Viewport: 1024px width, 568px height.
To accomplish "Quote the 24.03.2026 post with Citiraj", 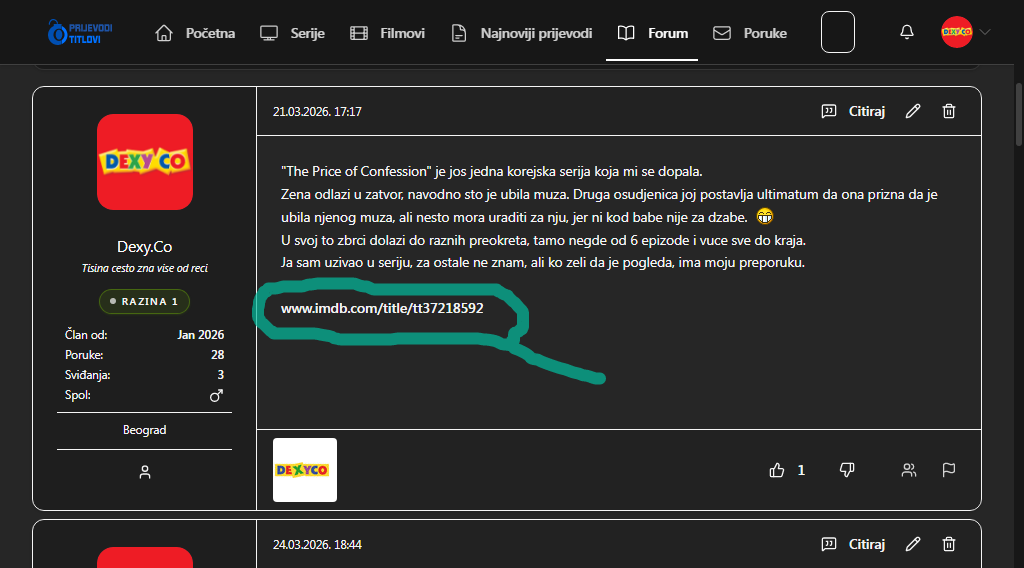I will [867, 544].
